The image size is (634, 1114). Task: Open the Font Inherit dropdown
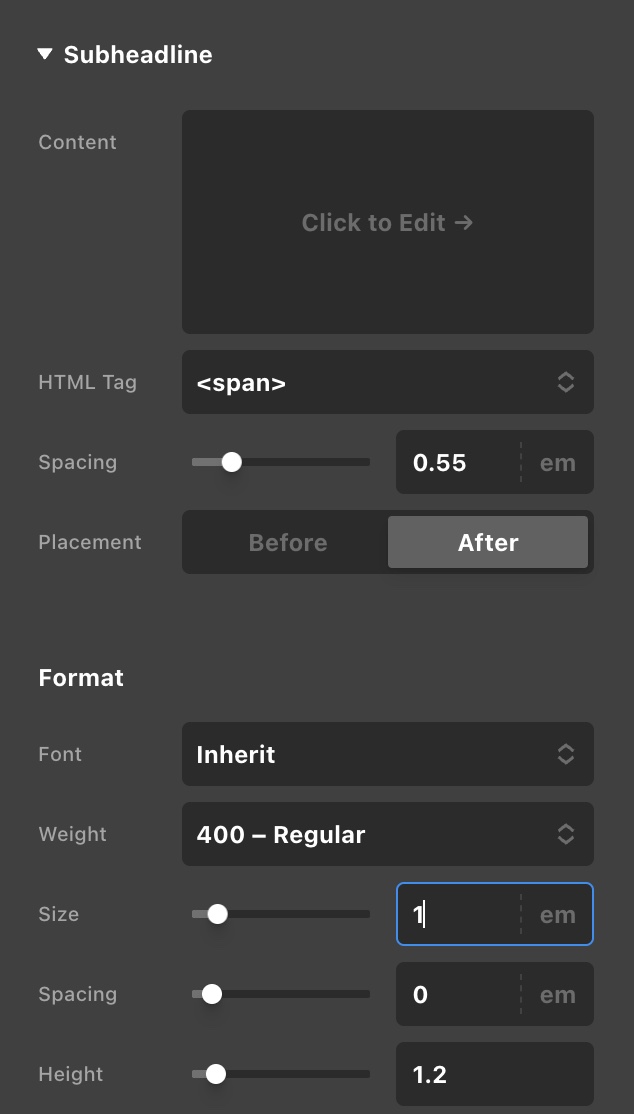click(388, 754)
